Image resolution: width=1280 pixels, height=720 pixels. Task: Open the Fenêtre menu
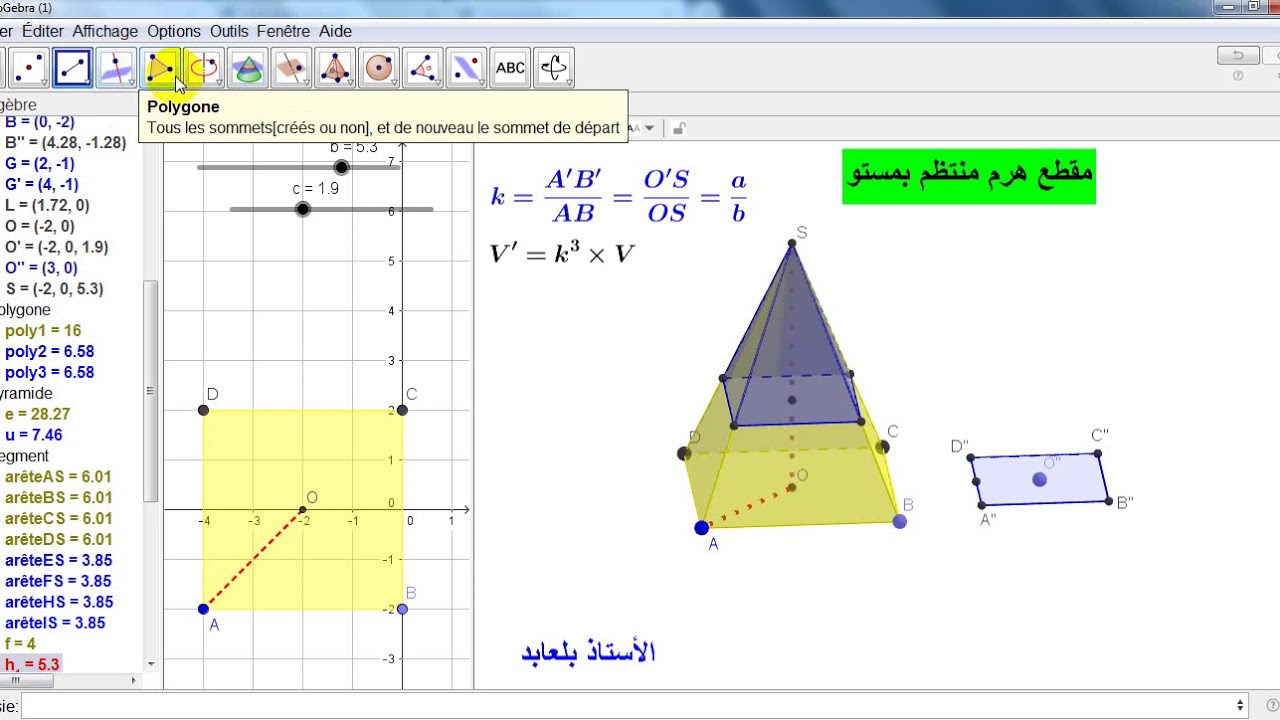pos(284,31)
